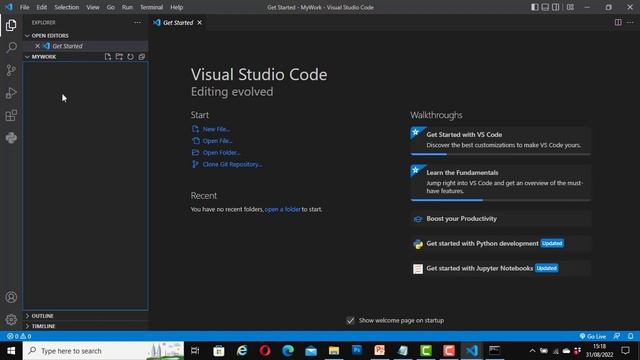
Task: Close the Get Started tab
Action: pyautogui.click(x=200, y=22)
